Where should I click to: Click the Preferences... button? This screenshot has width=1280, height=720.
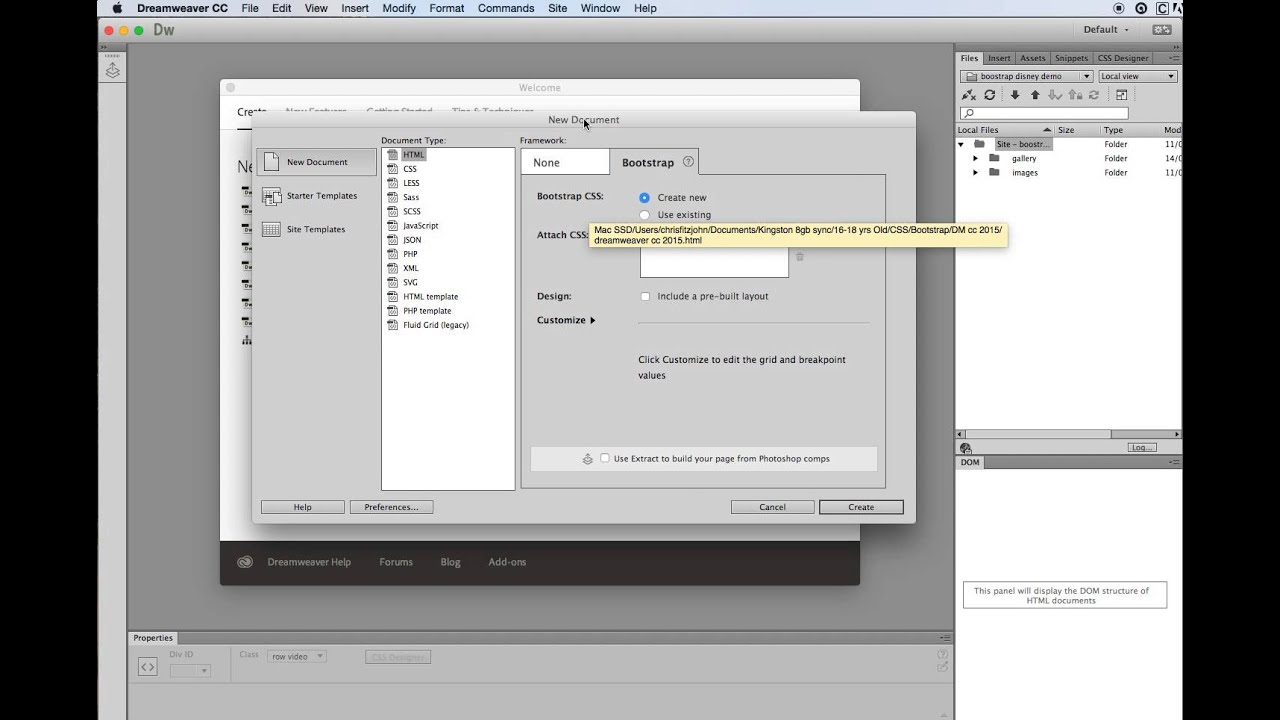(391, 507)
